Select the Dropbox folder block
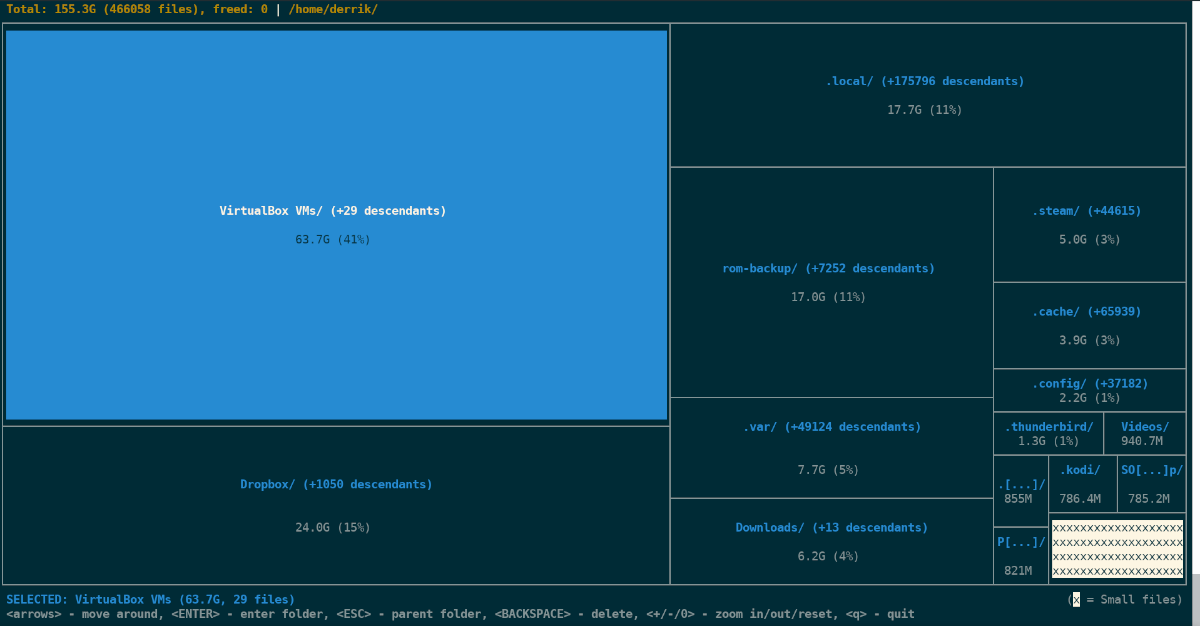The height and width of the screenshot is (626, 1200). [336, 505]
